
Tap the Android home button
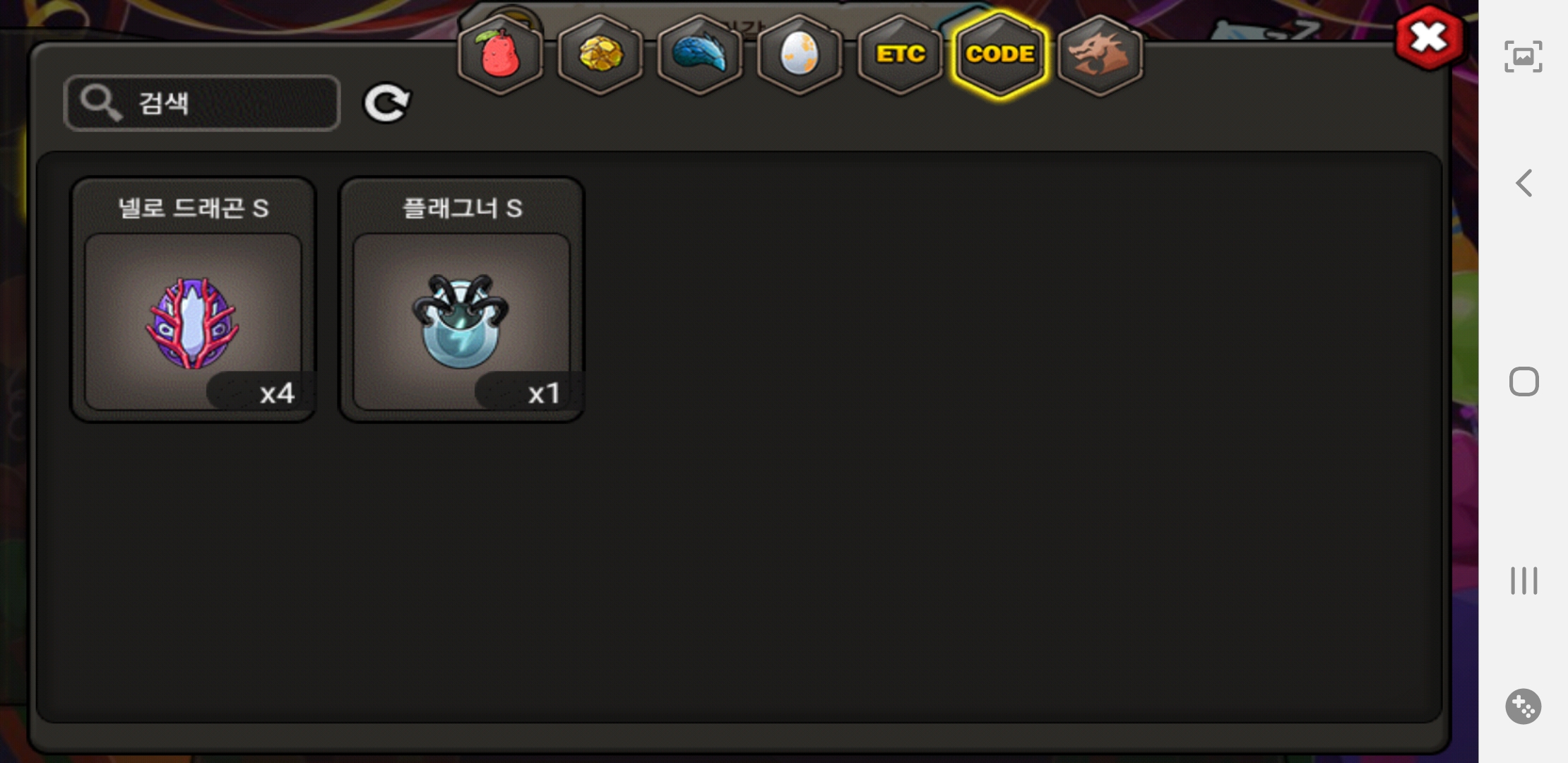click(x=1524, y=382)
